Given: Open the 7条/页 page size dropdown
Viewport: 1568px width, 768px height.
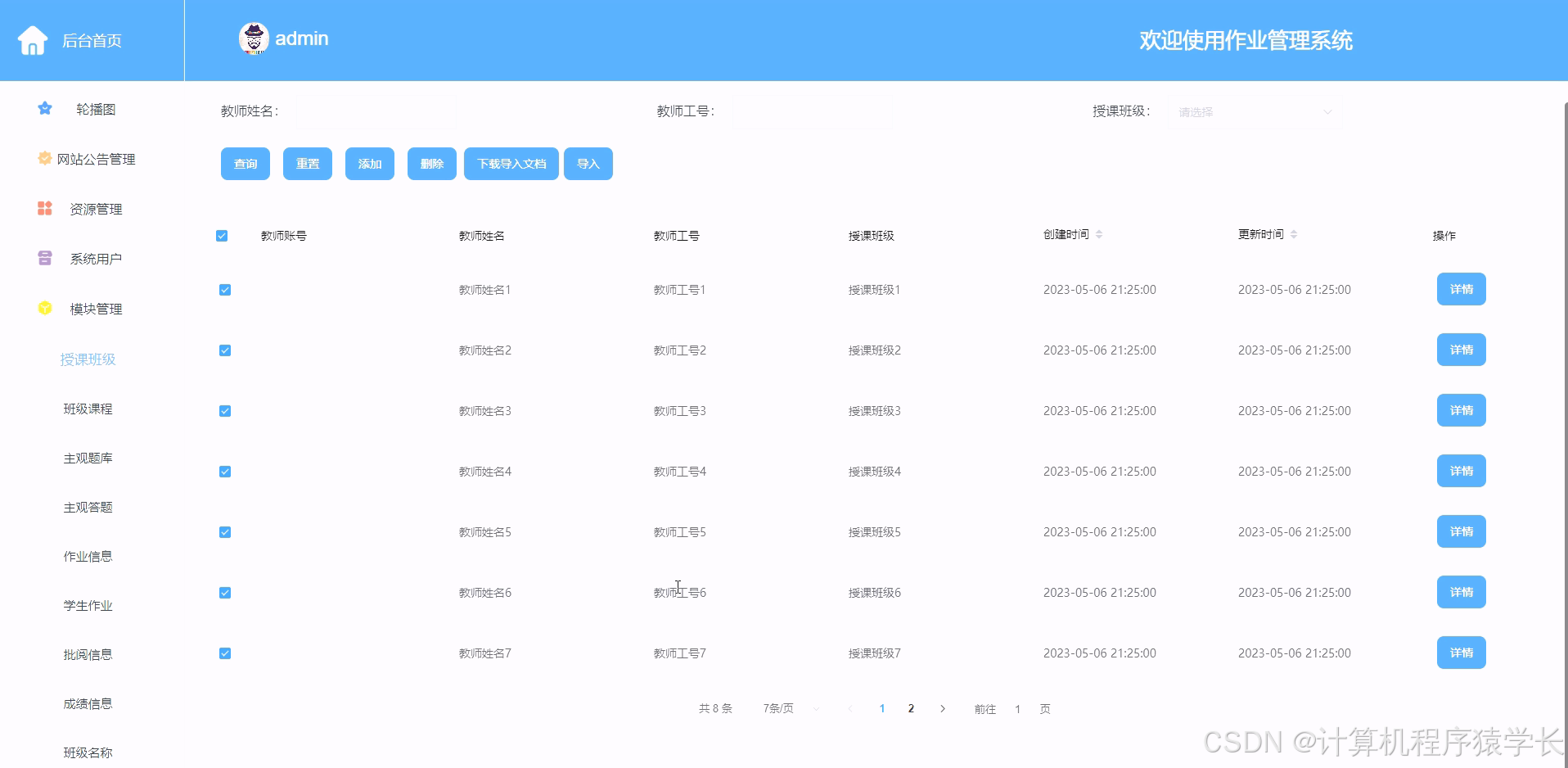Looking at the screenshot, I should 790,709.
